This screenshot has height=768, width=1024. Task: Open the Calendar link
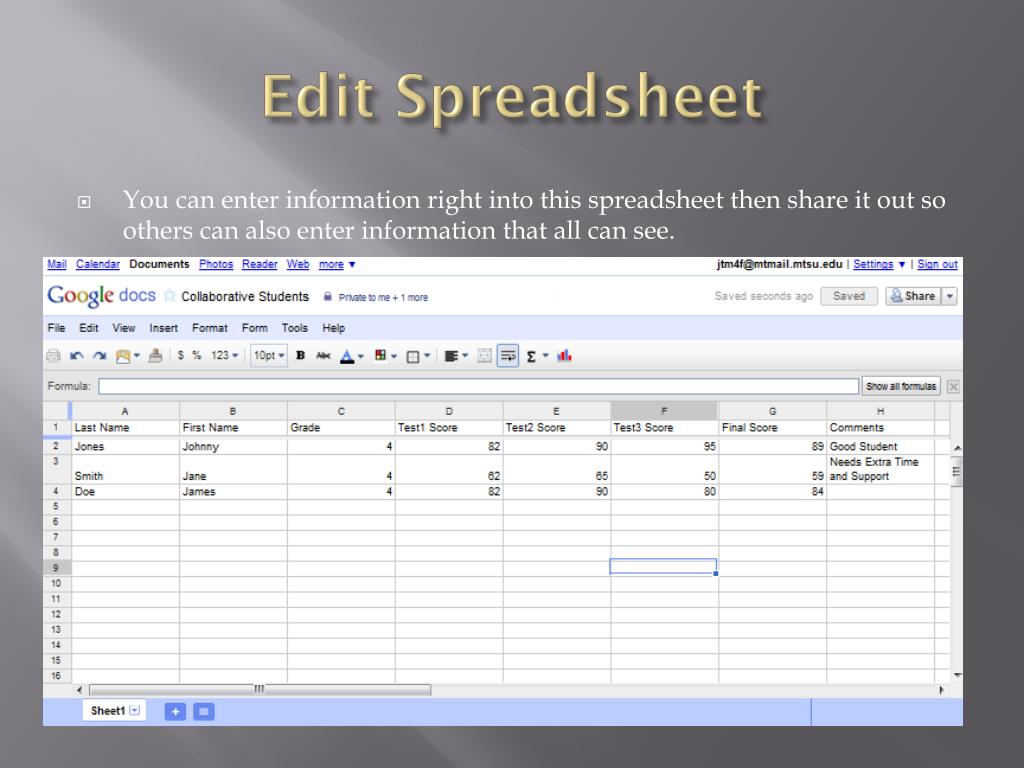(x=97, y=264)
